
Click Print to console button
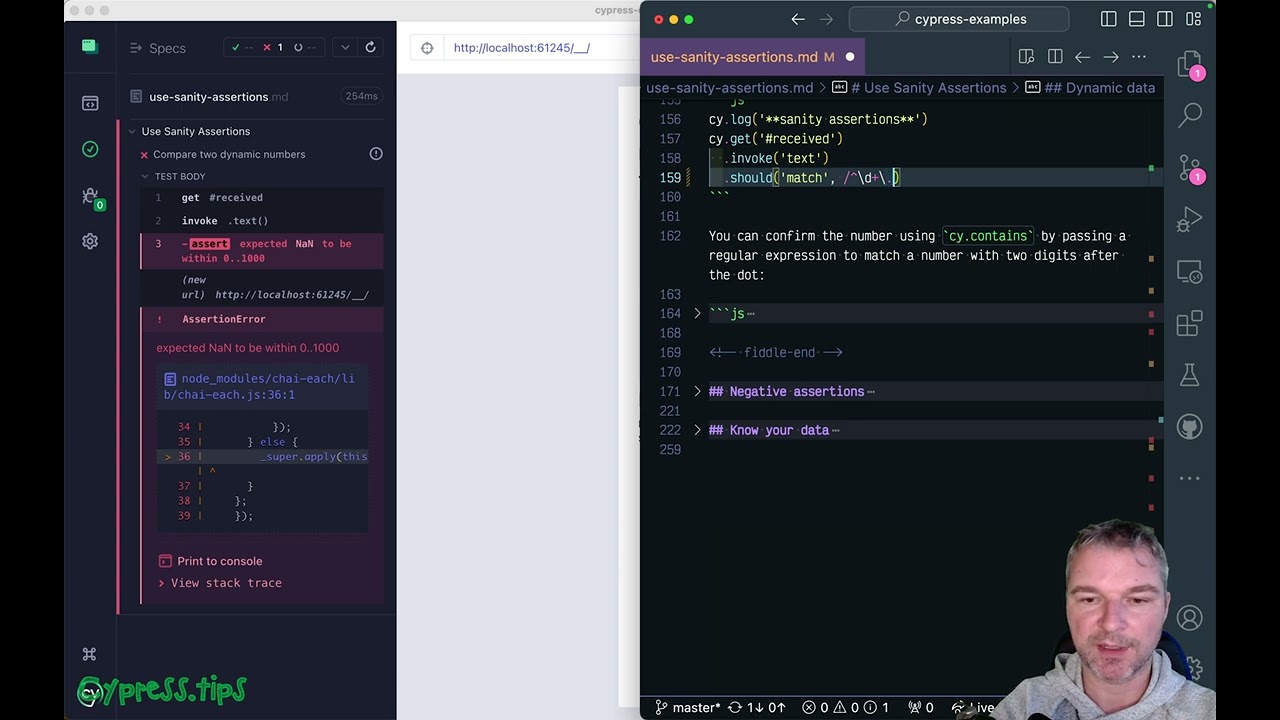[211, 561]
